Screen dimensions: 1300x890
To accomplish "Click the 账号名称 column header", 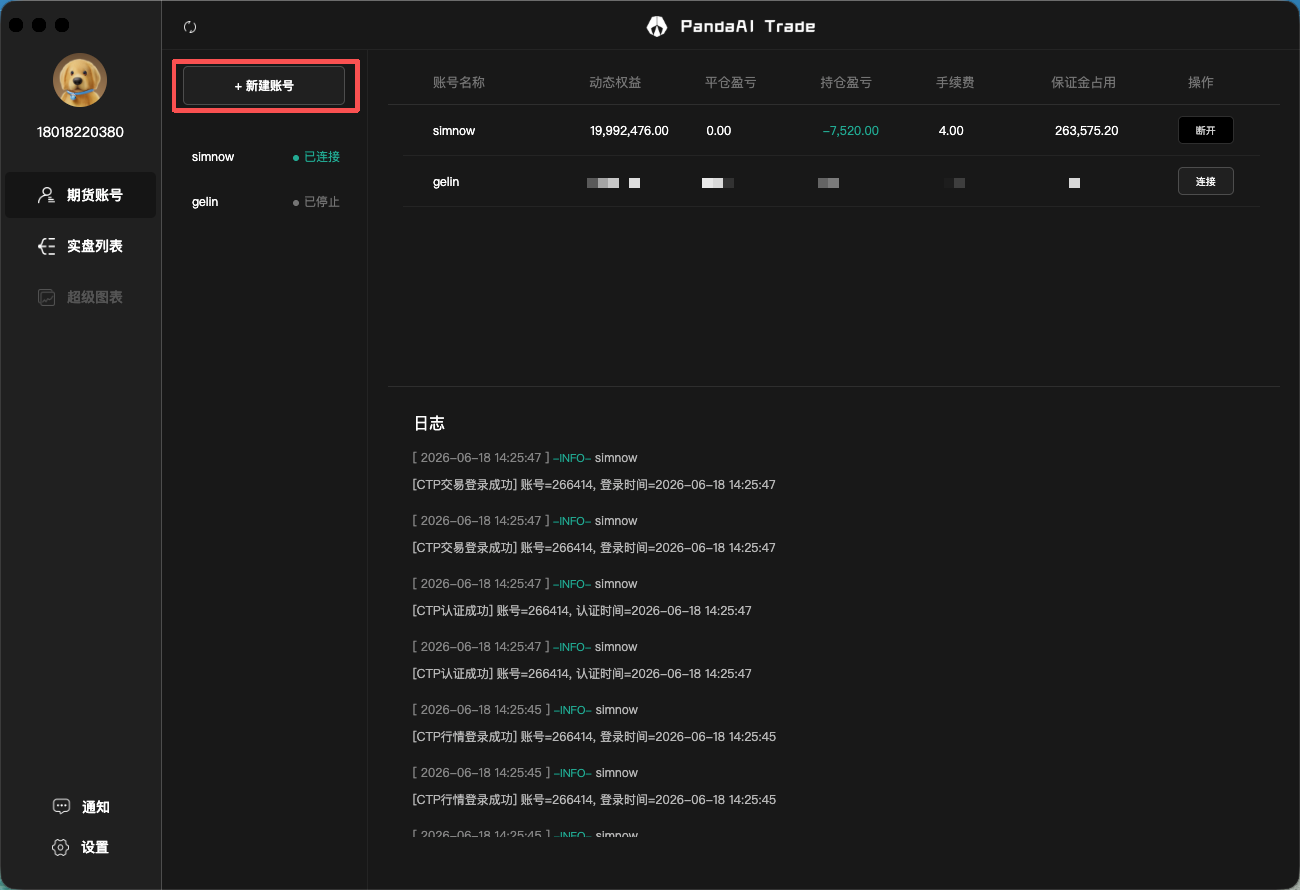I will [459, 82].
